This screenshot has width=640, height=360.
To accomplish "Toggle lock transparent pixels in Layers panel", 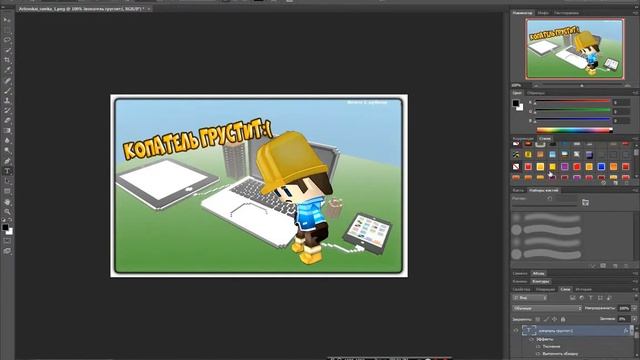I will point(538,319).
